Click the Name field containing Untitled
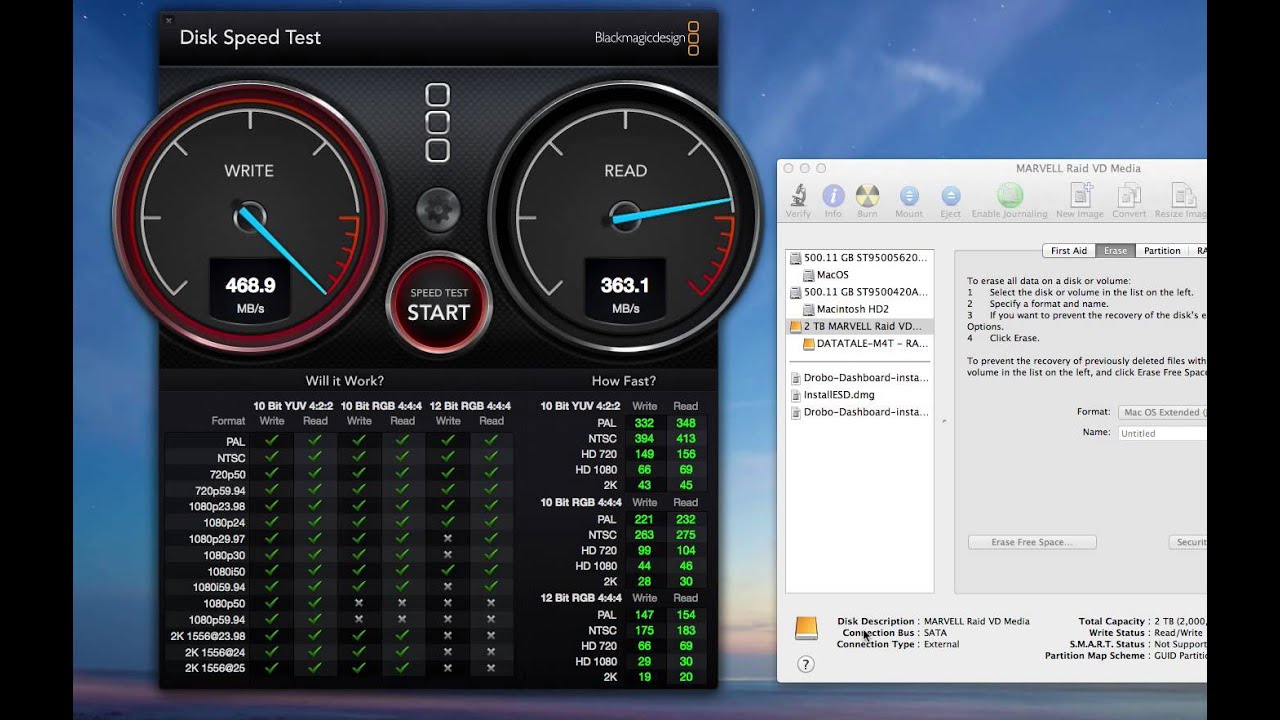The height and width of the screenshot is (720, 1280). coord(1162,433)
